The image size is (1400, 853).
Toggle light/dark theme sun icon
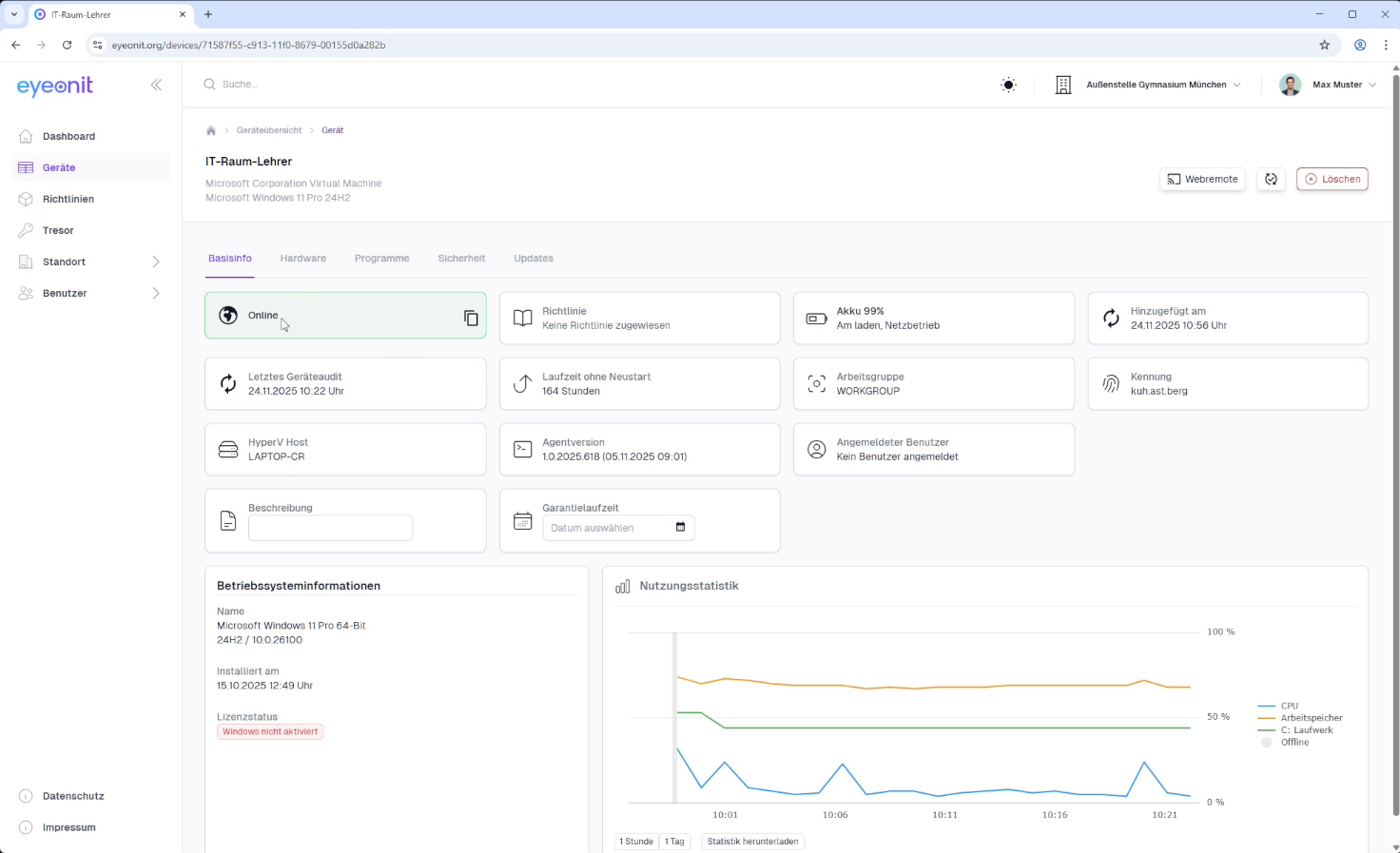point(1008,85)
